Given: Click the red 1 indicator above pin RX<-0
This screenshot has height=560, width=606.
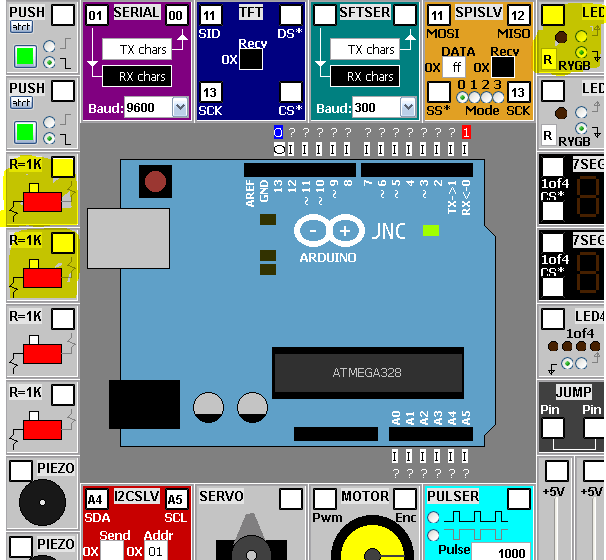Looking at the screenshot, I should [x=466, y=133].
